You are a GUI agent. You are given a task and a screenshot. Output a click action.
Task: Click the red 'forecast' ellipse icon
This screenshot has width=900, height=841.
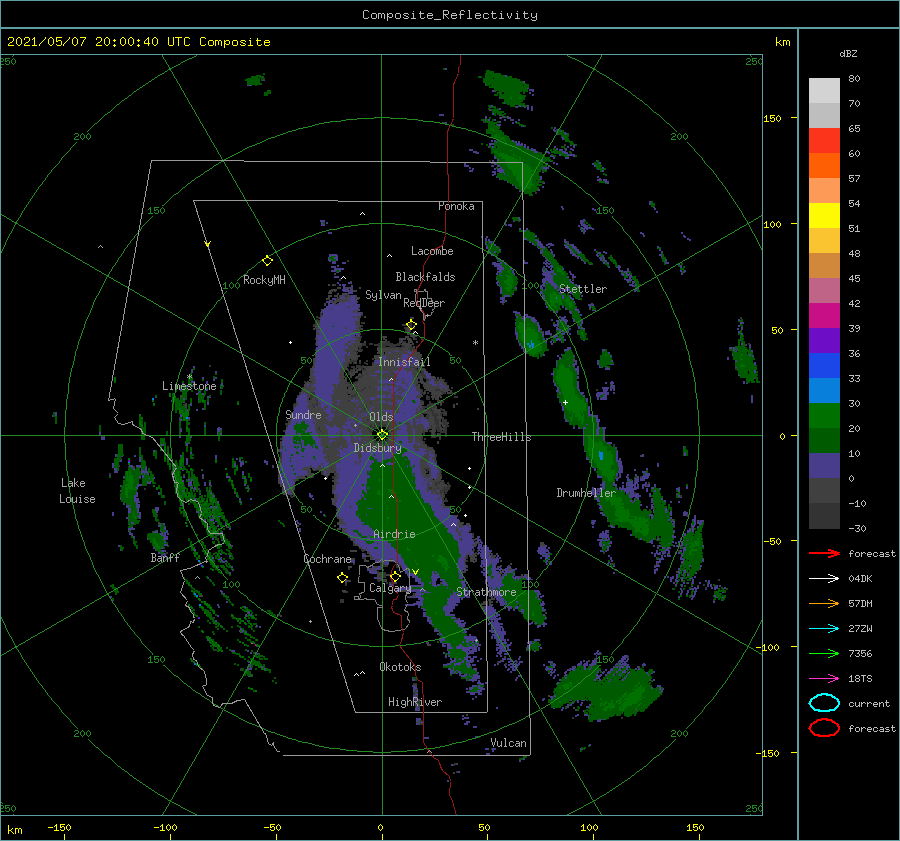[824, 728]
